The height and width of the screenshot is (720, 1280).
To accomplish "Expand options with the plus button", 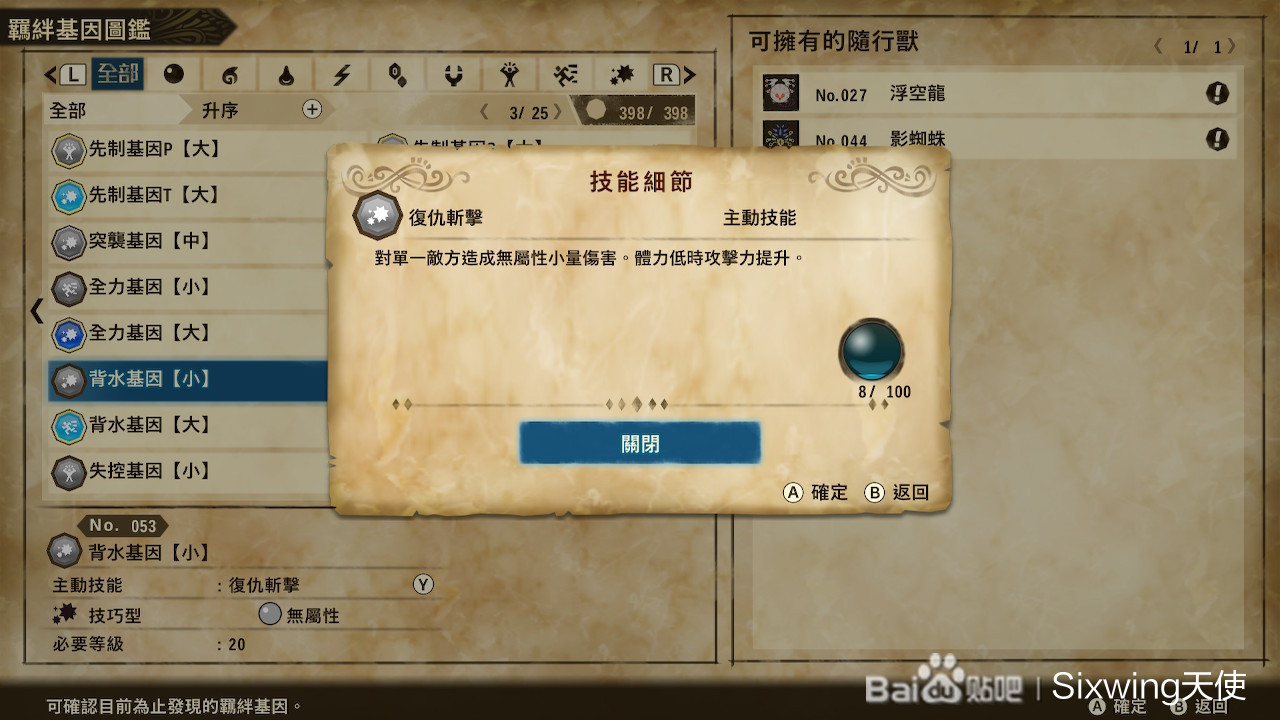I will pyautogui.click(x=312, y=109).
